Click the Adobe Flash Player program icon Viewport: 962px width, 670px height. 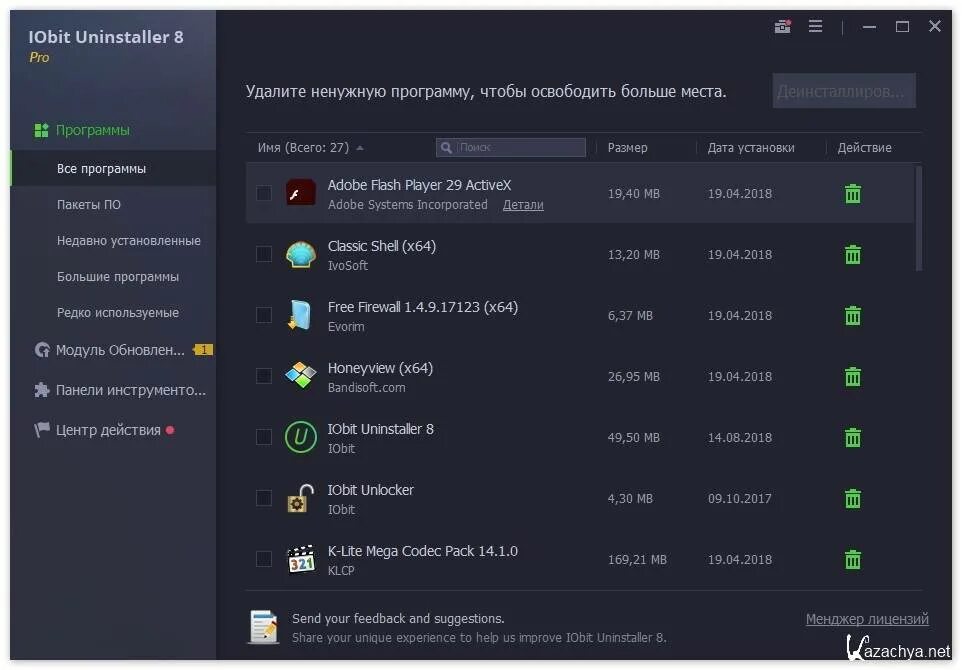coord(301,193)
